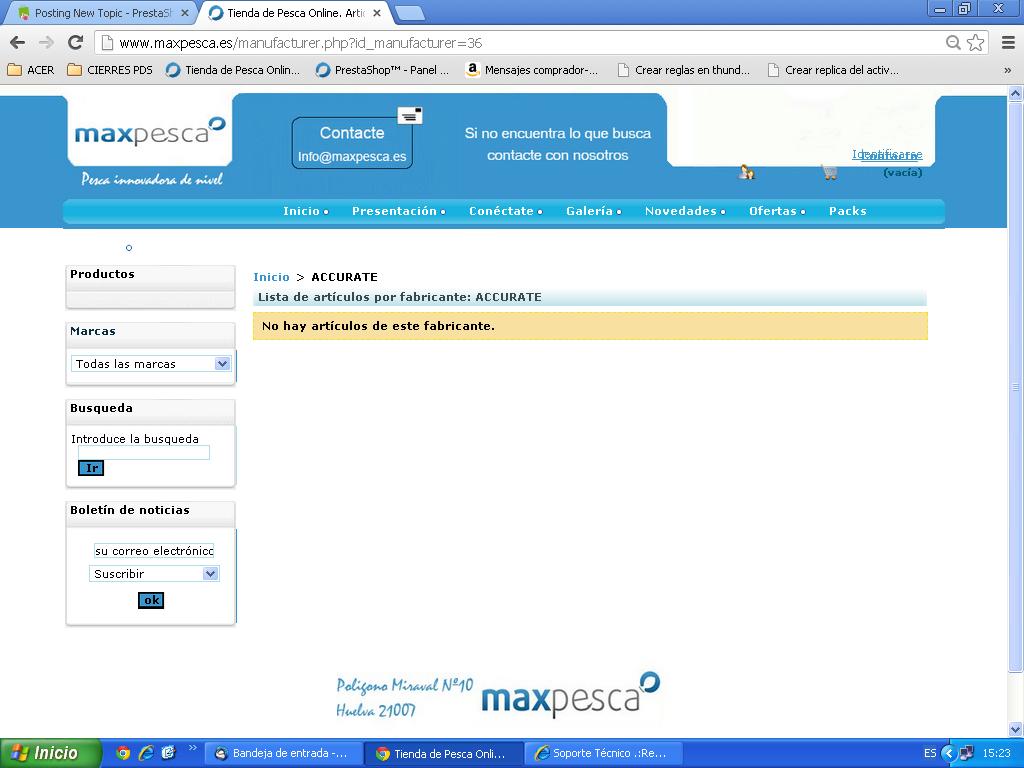The height and width of the screenshot is (768, 1024).
Task: Open the magnifier zoom icon in address bar
Action: pos(953,42)
